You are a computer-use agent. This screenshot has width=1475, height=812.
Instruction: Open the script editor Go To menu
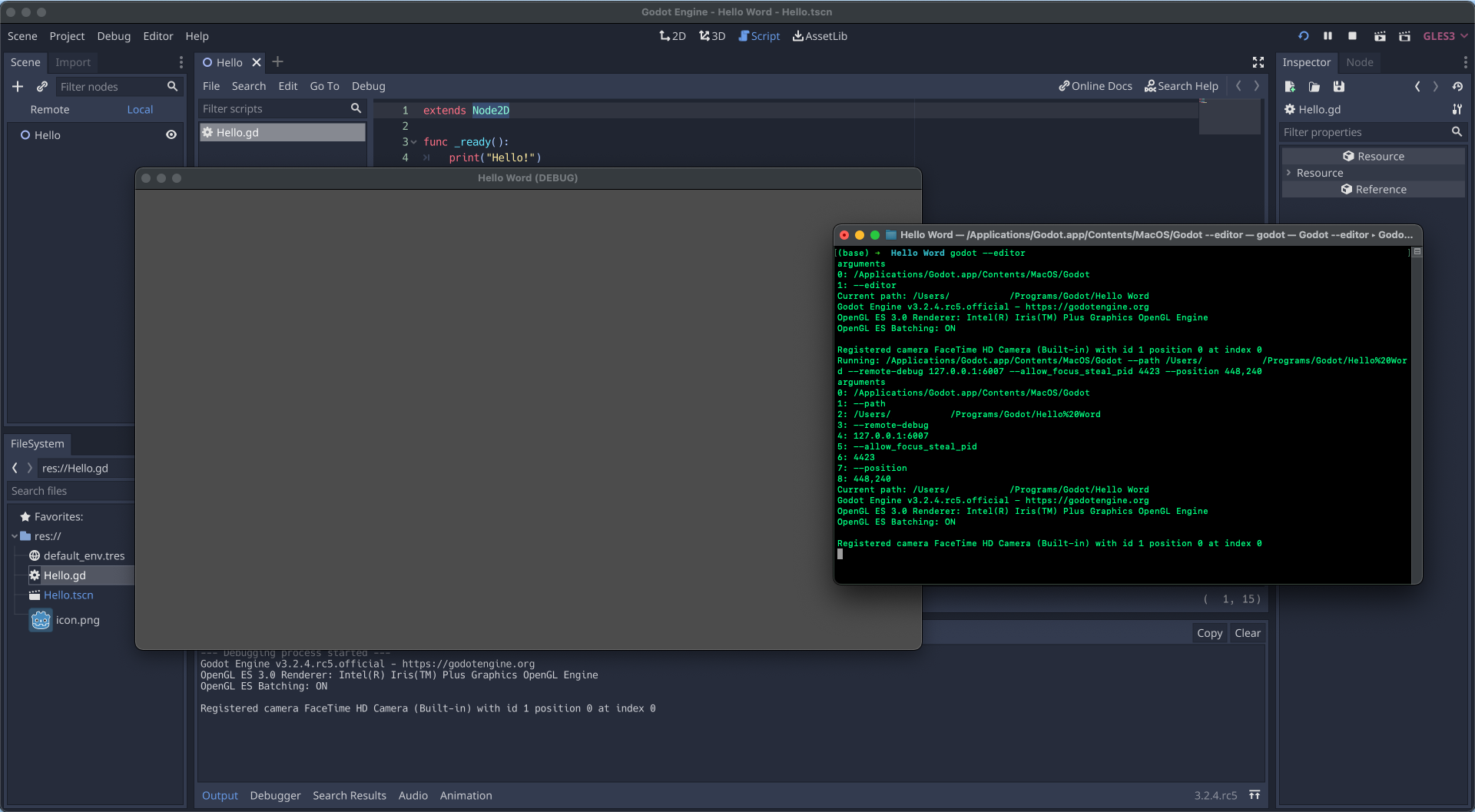[x=324, y=86]
